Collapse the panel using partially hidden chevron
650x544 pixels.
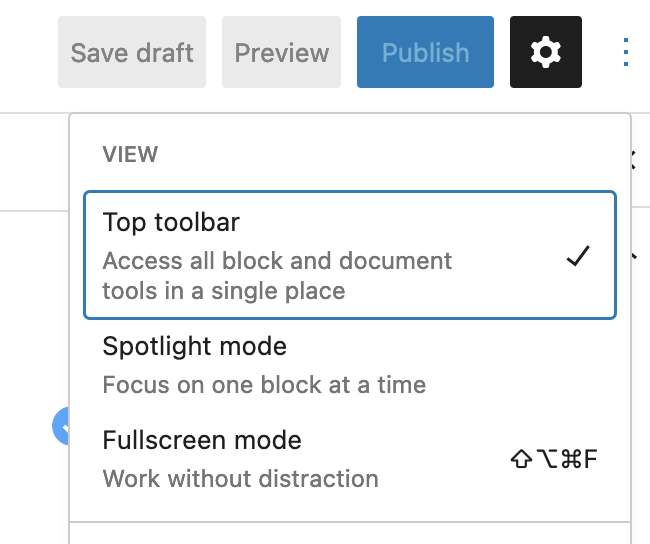[x=633, y=256]
